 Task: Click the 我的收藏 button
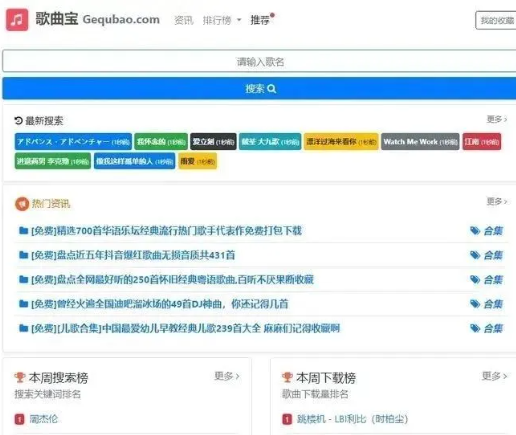tap(496, 20)
